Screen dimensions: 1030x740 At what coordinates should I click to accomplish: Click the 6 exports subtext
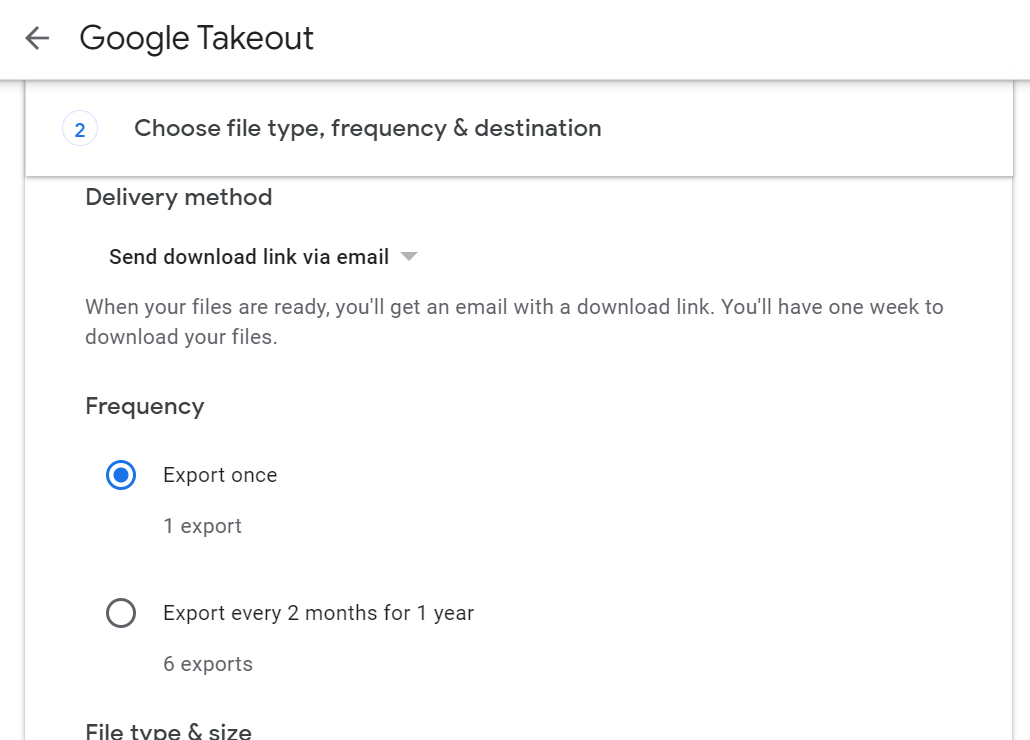click(208, 664)
